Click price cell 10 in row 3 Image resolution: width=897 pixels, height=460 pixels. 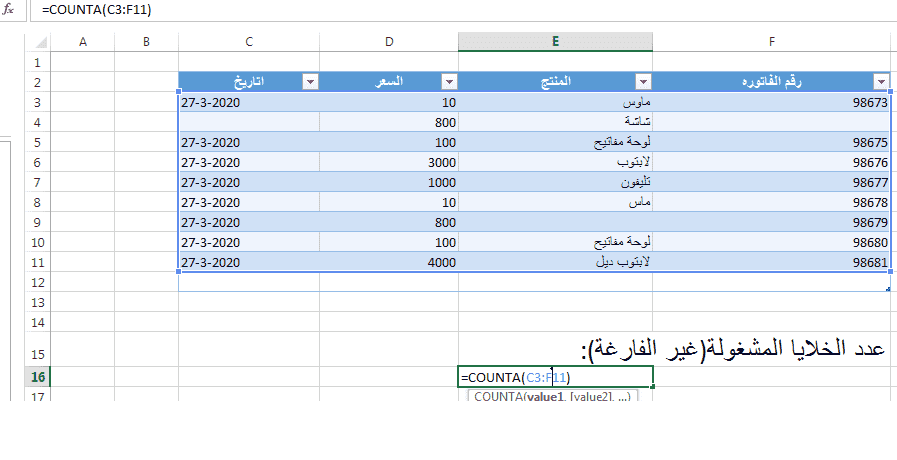point(389,103)
